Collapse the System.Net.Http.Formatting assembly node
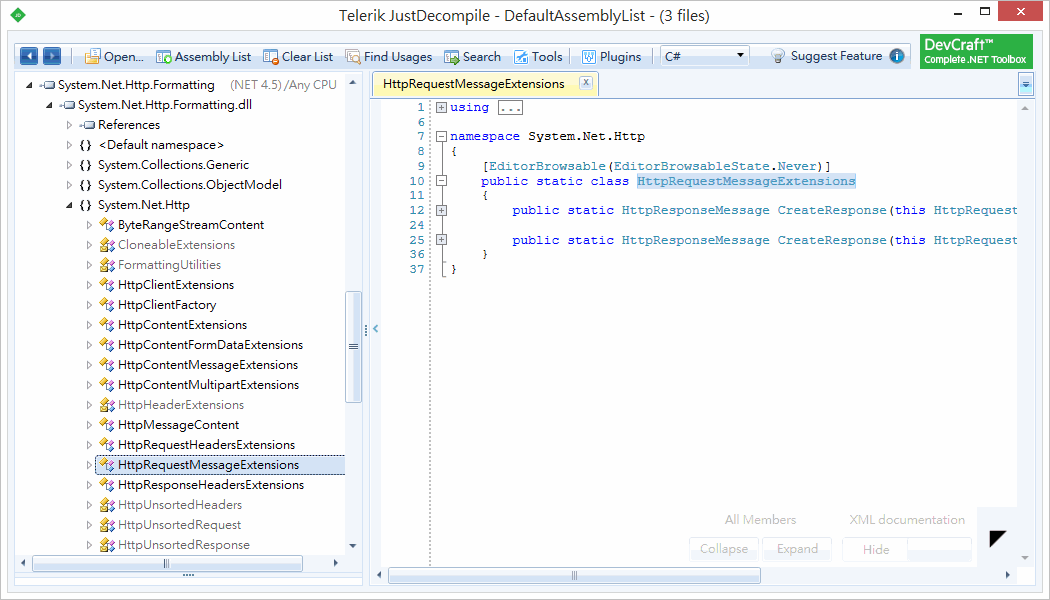 tap(29, 85)
